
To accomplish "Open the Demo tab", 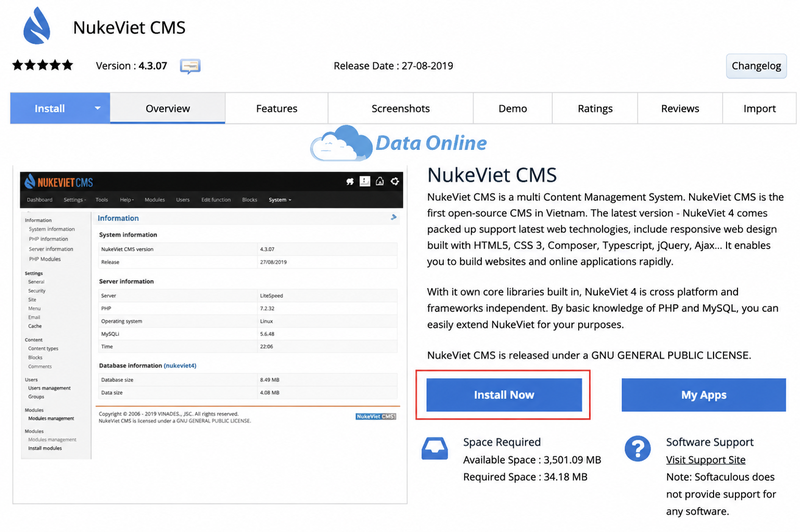I will [513, 108].
